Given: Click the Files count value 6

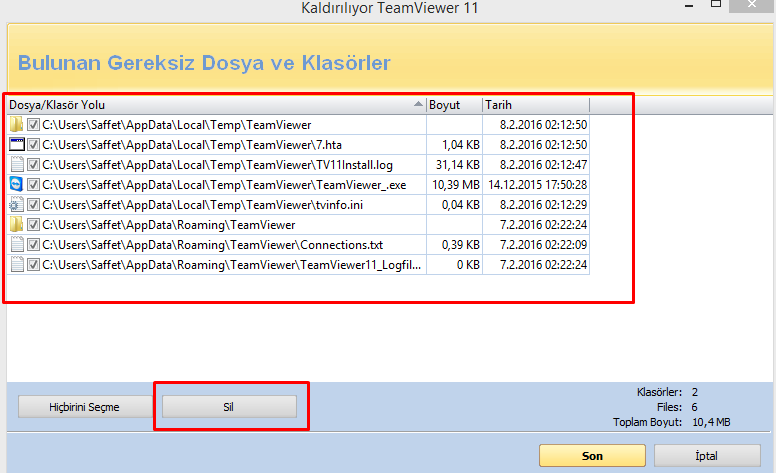Looking at the screenshot, I should pos(694,407).
